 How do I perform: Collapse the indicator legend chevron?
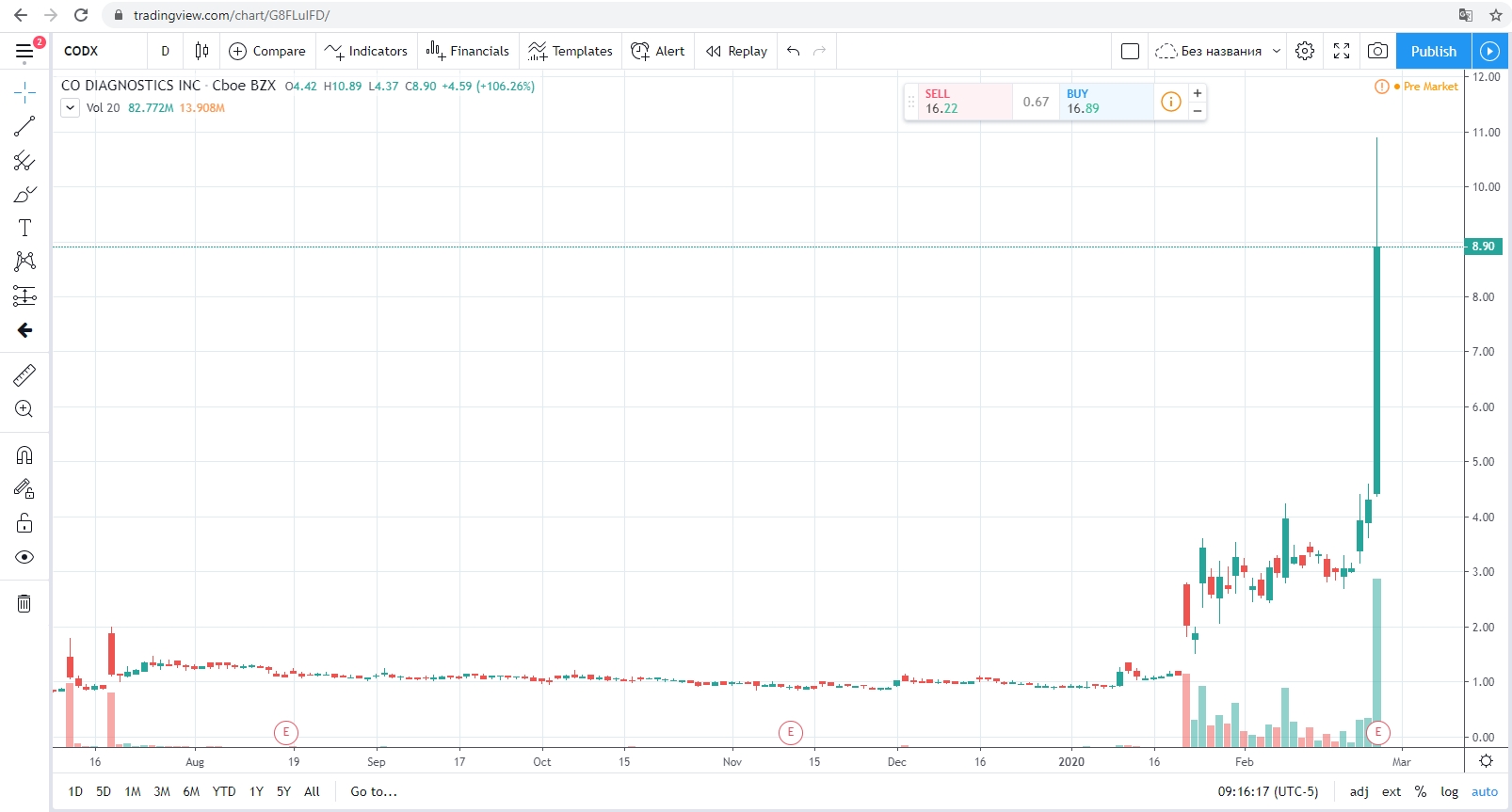[71, 107]
